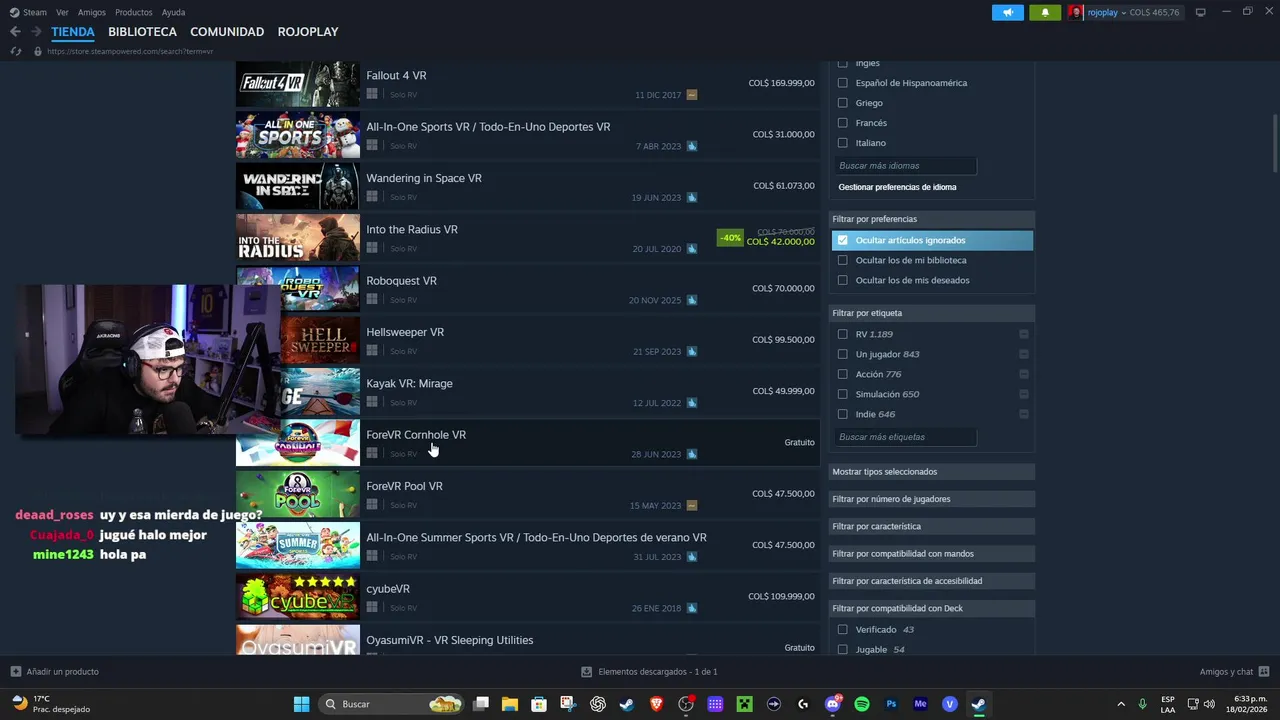Collapse Filtrar por compatibilidad con Deck
The height and width of the screenshot is (720, 1280).
(x=931, y=608)
